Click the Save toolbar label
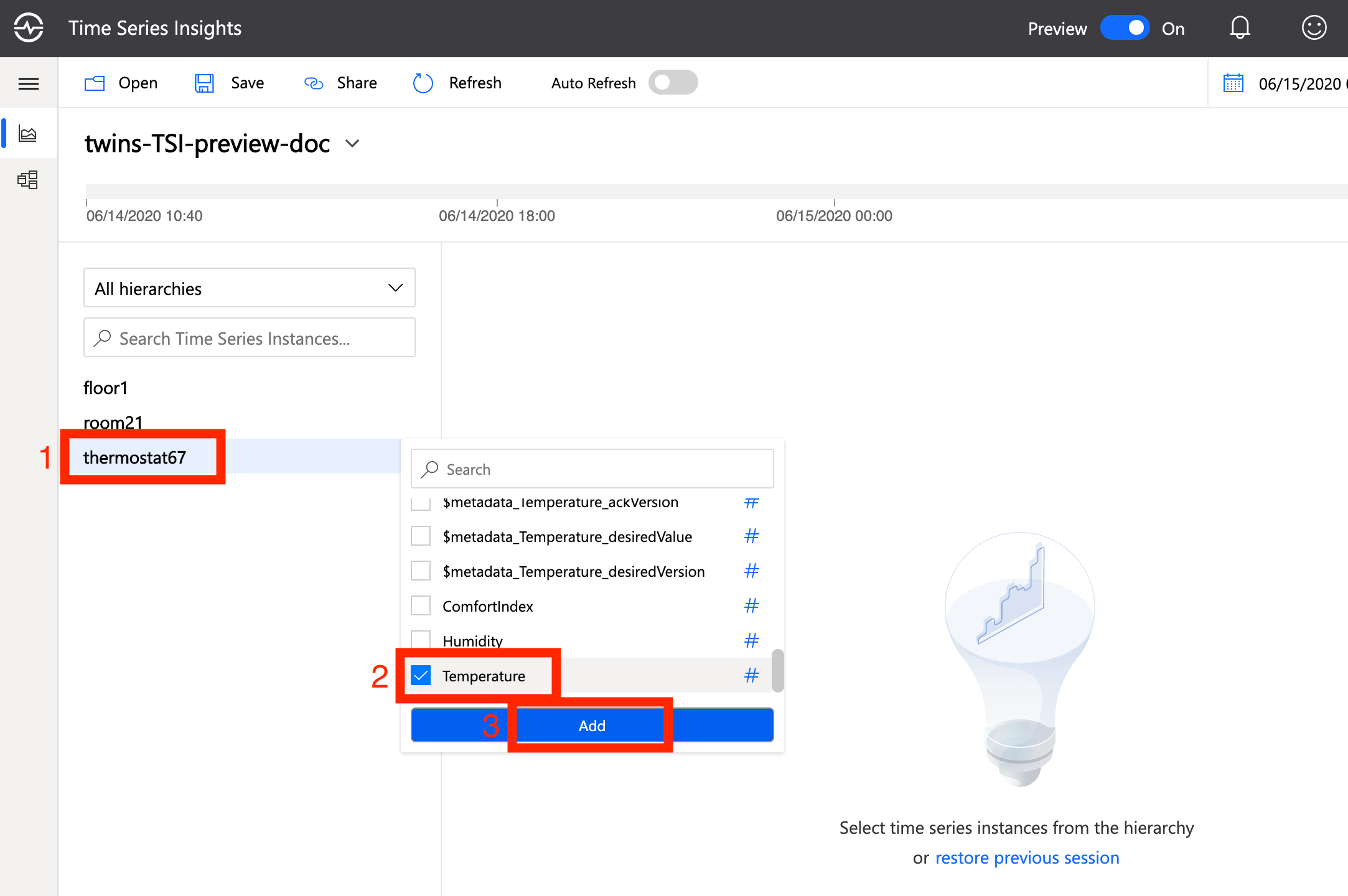The image size is (1348, 896). 247,83
